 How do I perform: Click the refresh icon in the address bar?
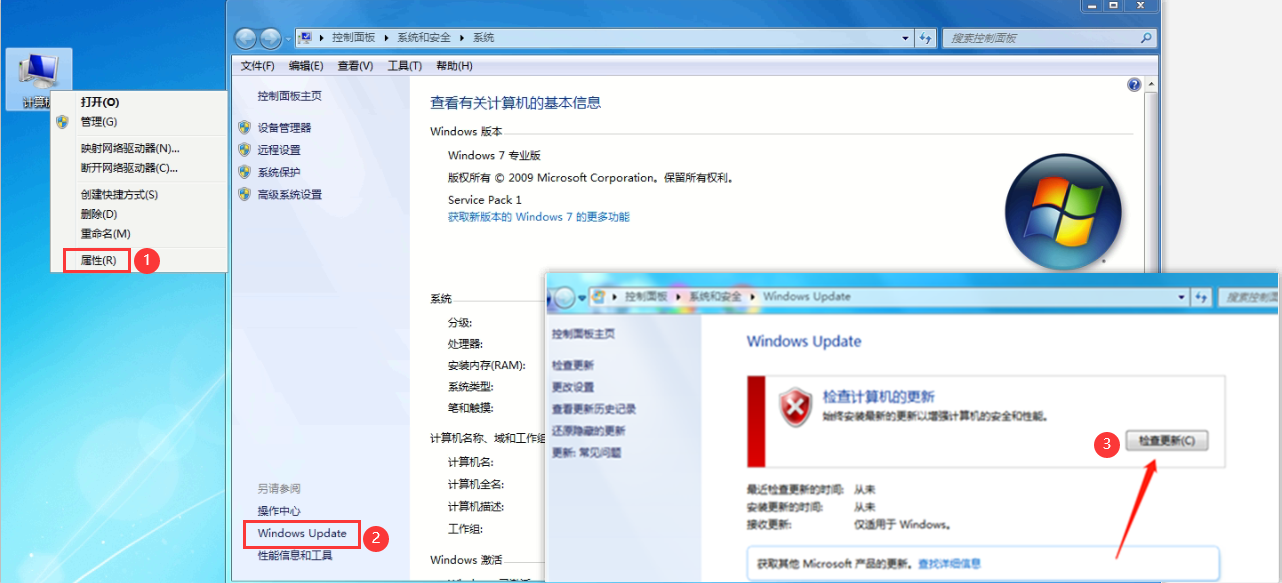point(924,37)
